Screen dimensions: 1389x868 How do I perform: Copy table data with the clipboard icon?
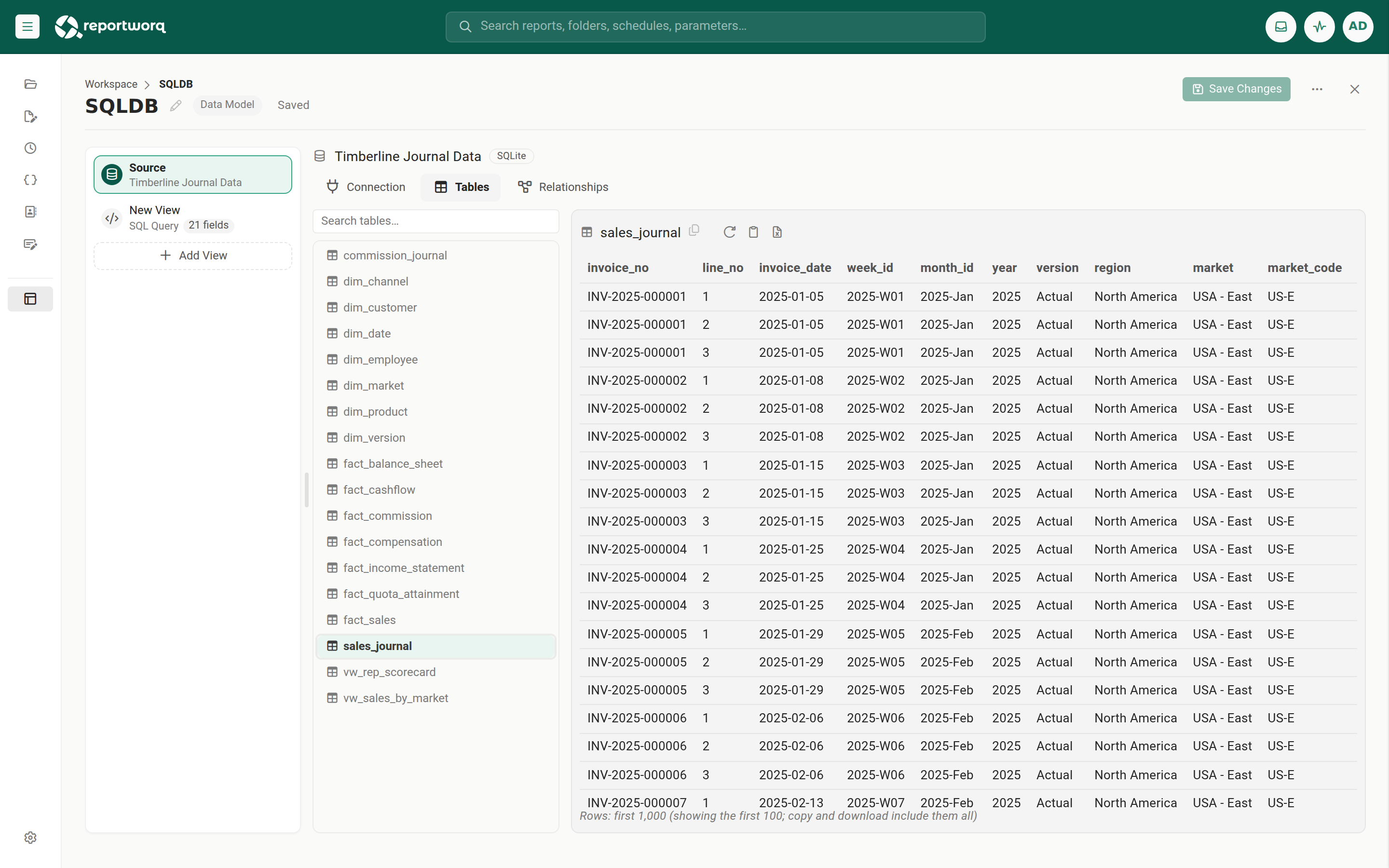pyautogui.click(x=754, y=232)
